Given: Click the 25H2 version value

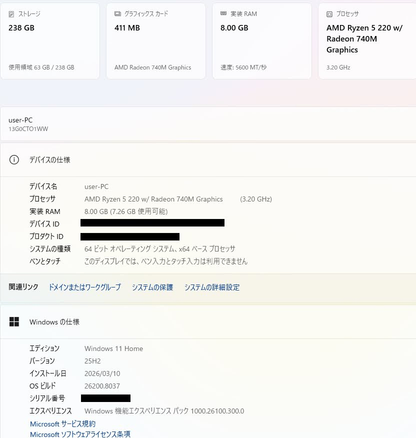Looking at the screenshot, I should tap(92, 361).
